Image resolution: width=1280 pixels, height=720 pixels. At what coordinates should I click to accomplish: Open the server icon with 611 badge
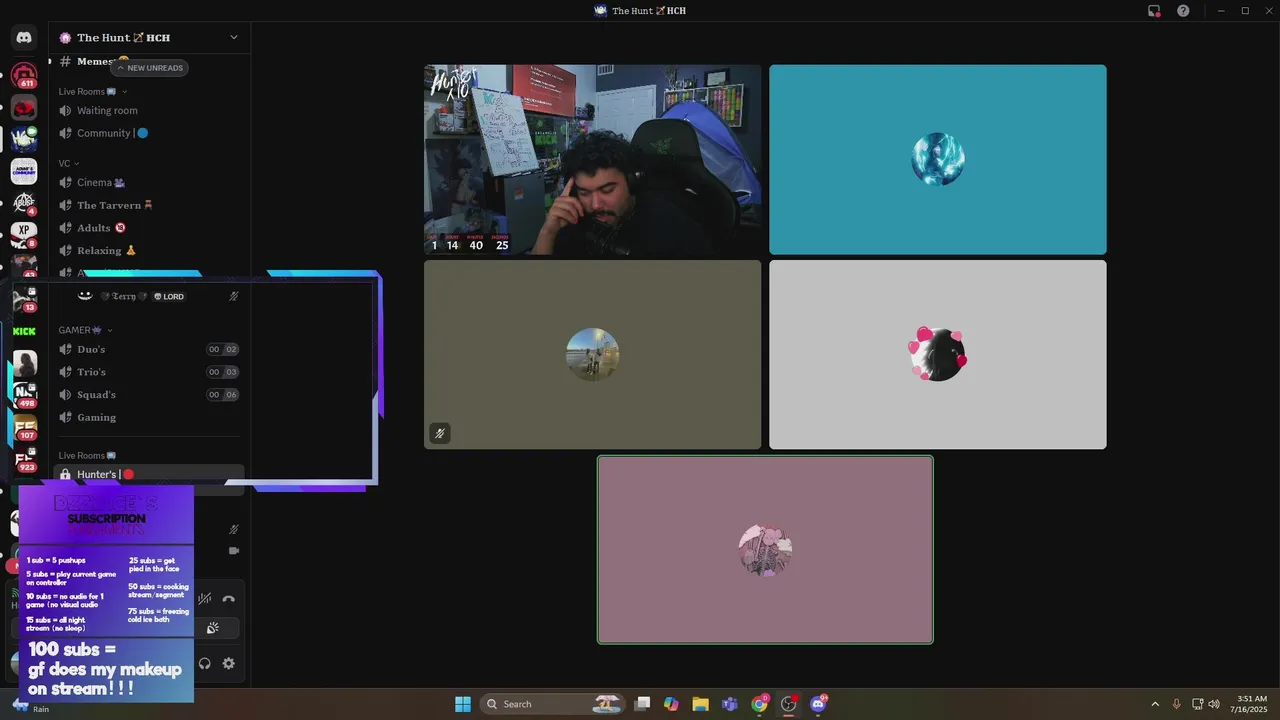click(x=24, y=75)
